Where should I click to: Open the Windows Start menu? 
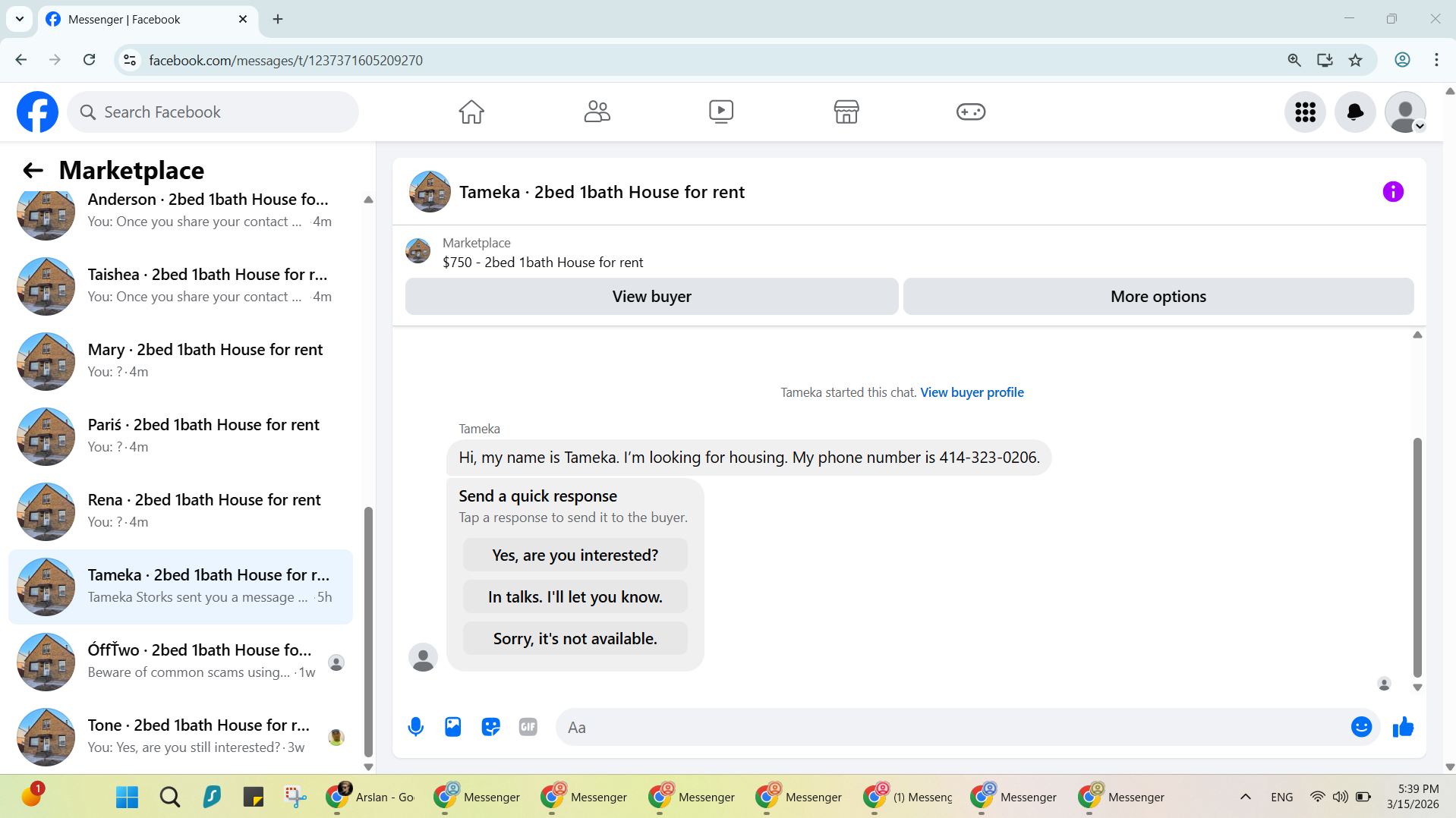point(127,797)
